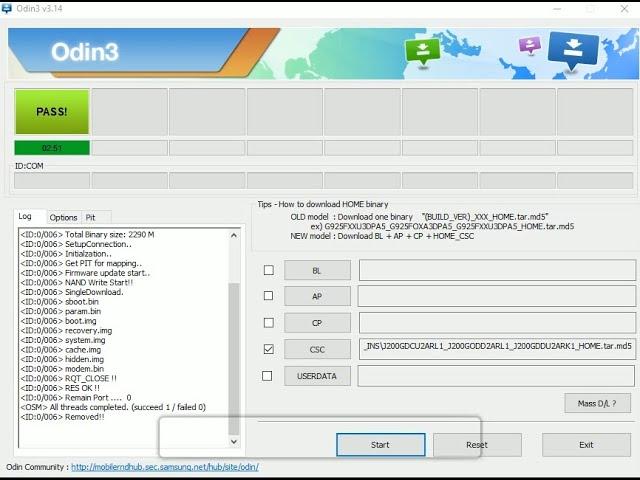
Task: Click the 'Odin3 v3.14' window title
Action: [x=40, y=8]
